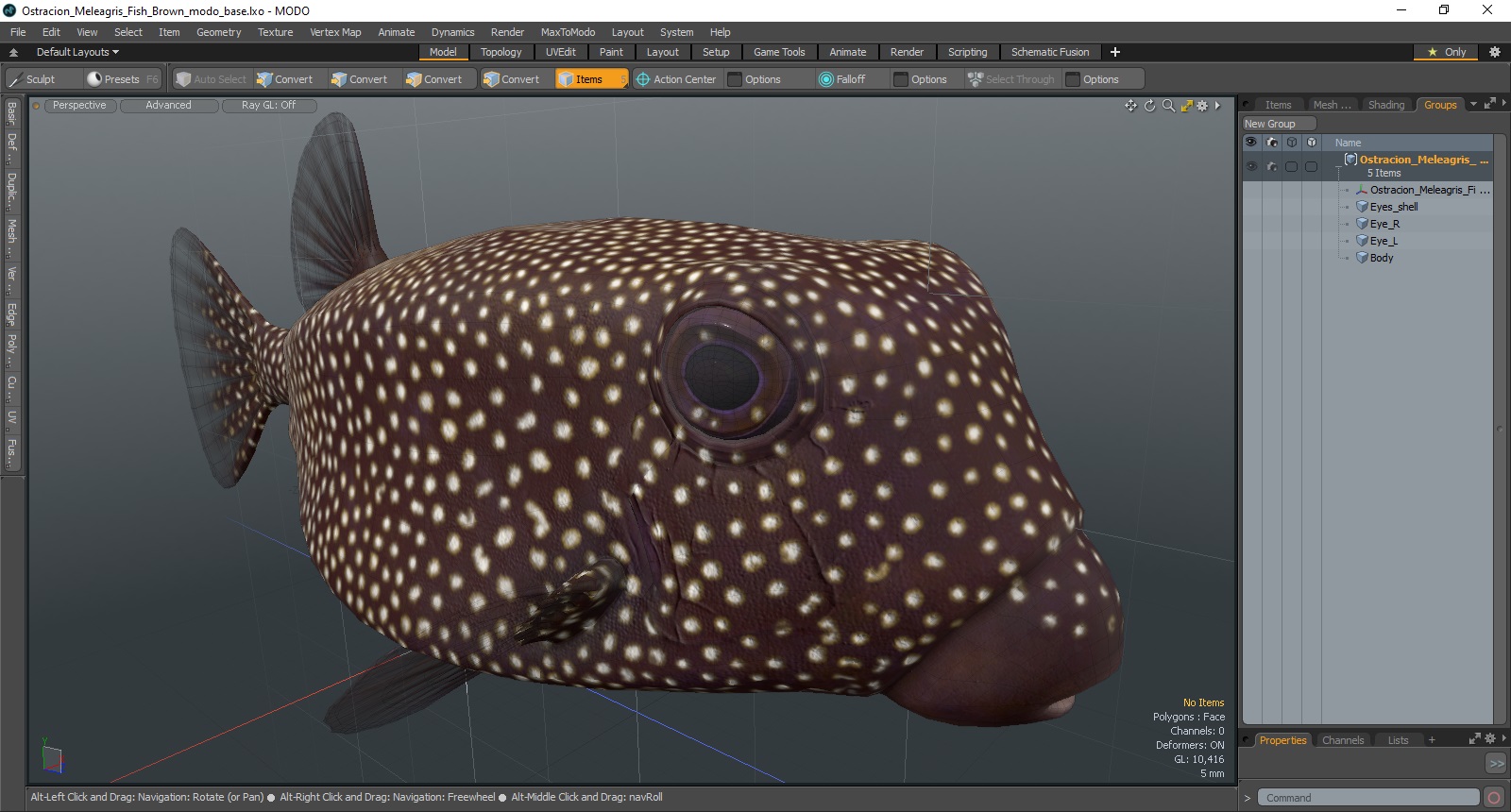The height and width of the screenshot is (812, 1511).
Task: Click the viewport zoom magnifier icon
Action: tap(1168, 106)
